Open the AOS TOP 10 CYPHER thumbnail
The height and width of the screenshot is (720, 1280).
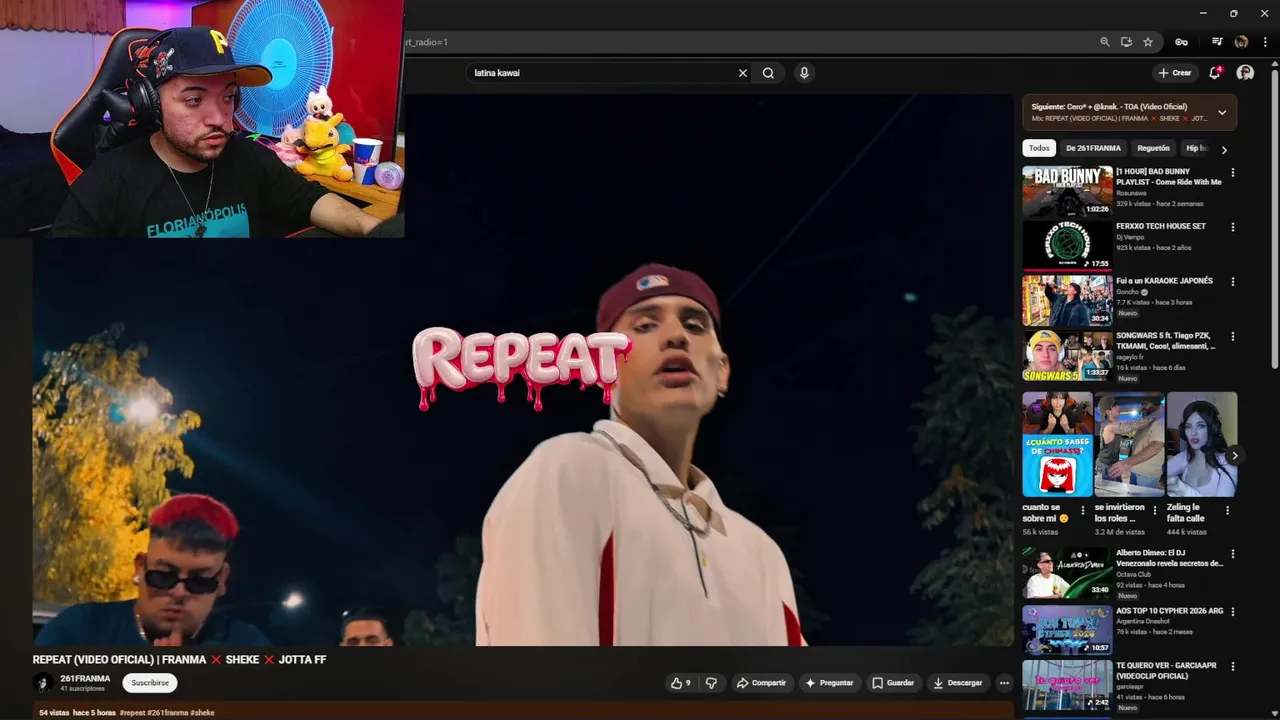(1067, 630)
